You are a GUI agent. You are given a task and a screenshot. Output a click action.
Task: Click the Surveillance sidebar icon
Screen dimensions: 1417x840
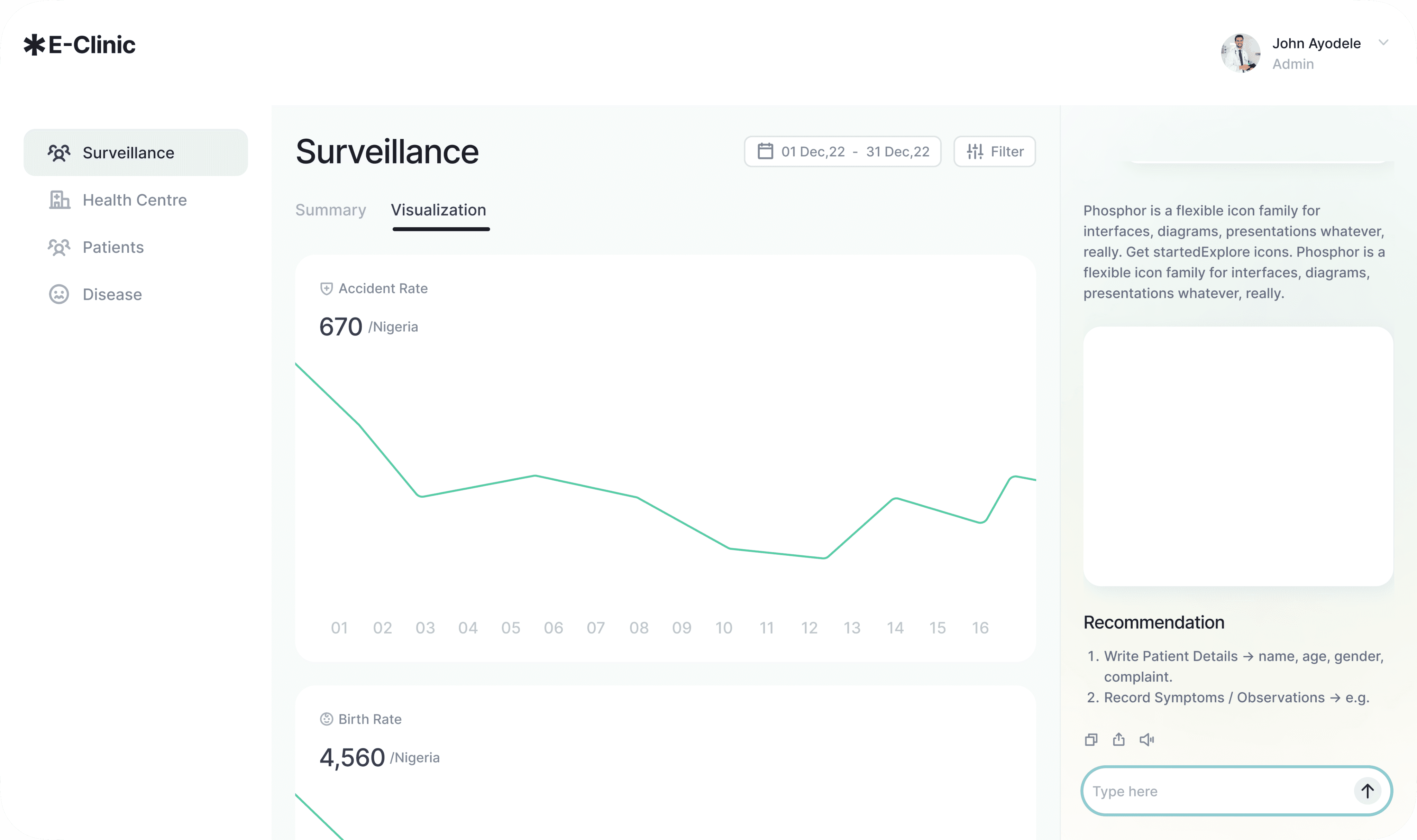[x=59, y=153]
